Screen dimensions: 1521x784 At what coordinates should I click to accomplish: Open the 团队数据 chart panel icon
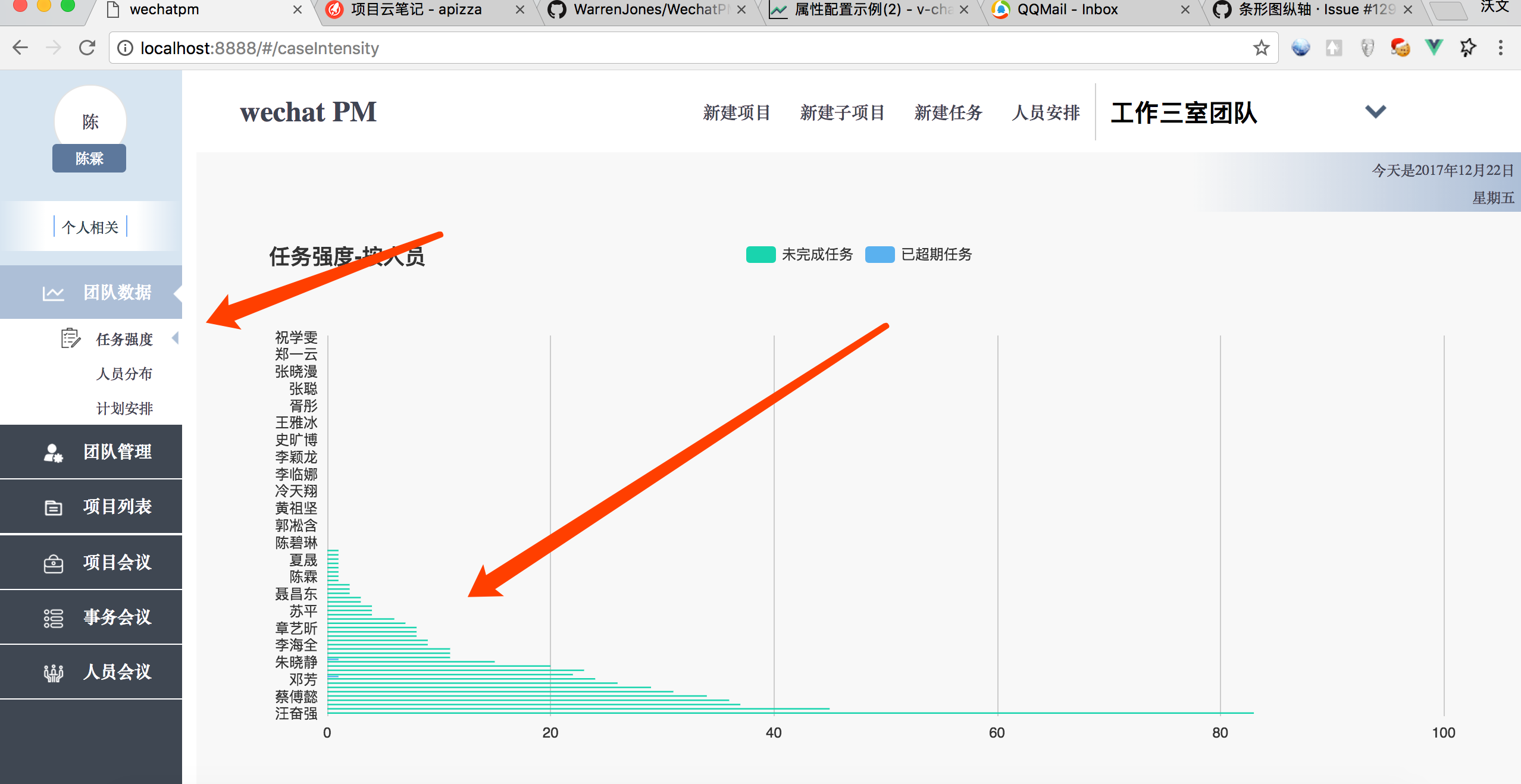[52, 292]
